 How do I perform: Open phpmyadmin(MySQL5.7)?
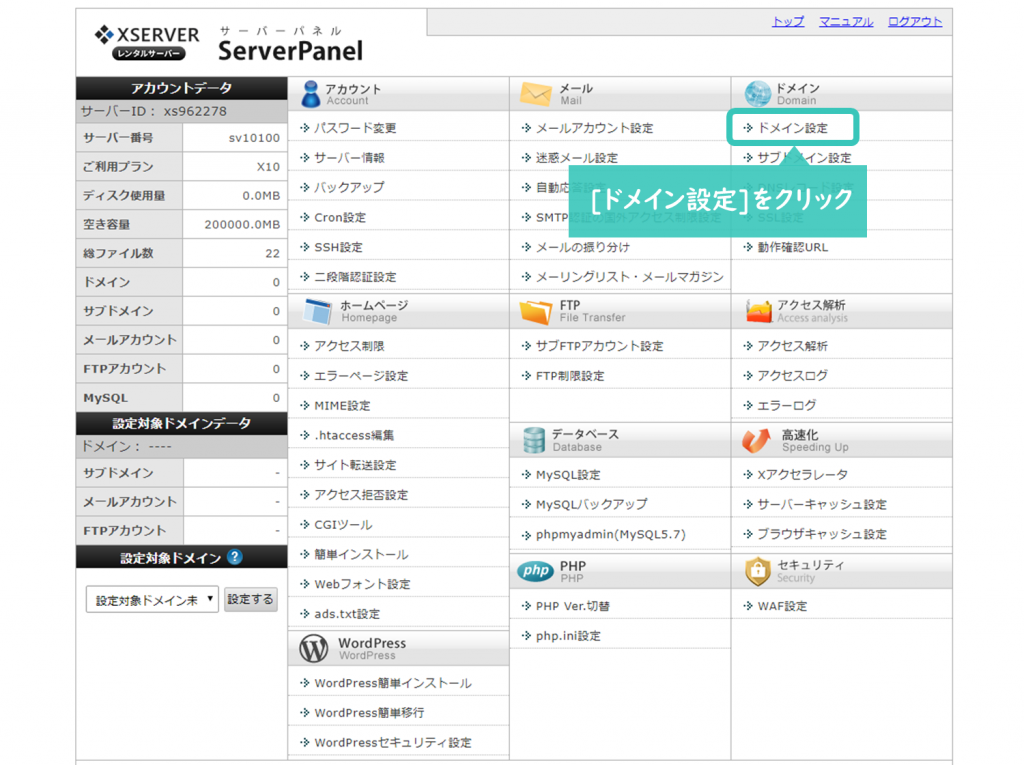click(611, 534)
